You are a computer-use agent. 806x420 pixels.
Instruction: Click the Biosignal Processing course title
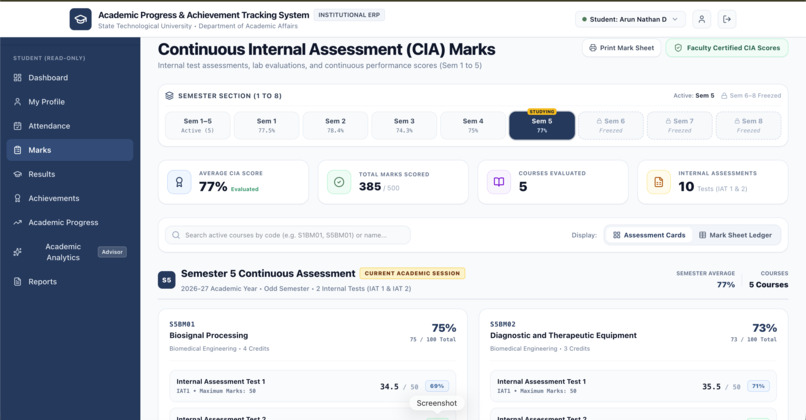tap(209, 335)
